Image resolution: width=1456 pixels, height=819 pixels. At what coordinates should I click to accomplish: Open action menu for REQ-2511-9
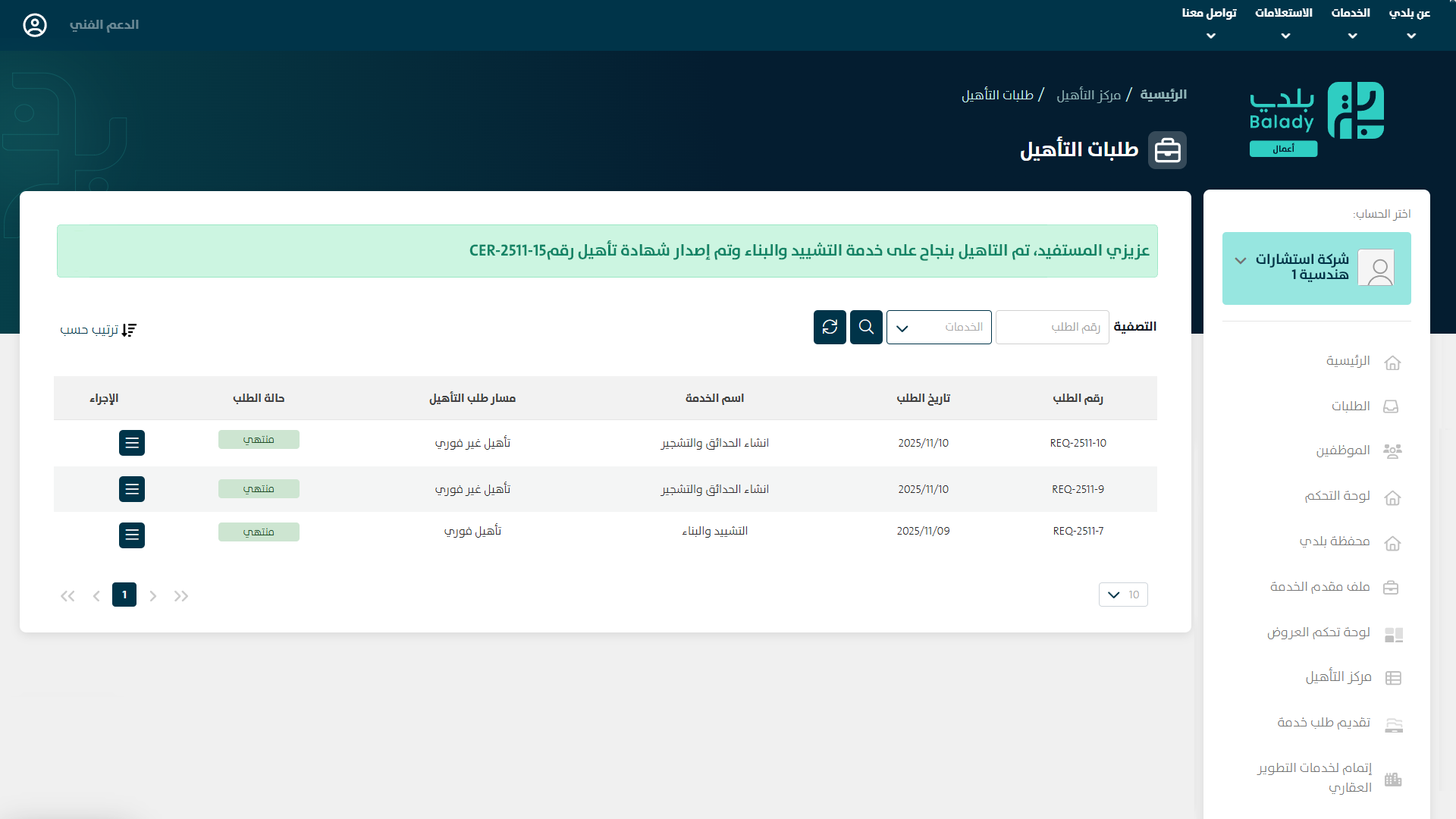(x=132, y=489)
